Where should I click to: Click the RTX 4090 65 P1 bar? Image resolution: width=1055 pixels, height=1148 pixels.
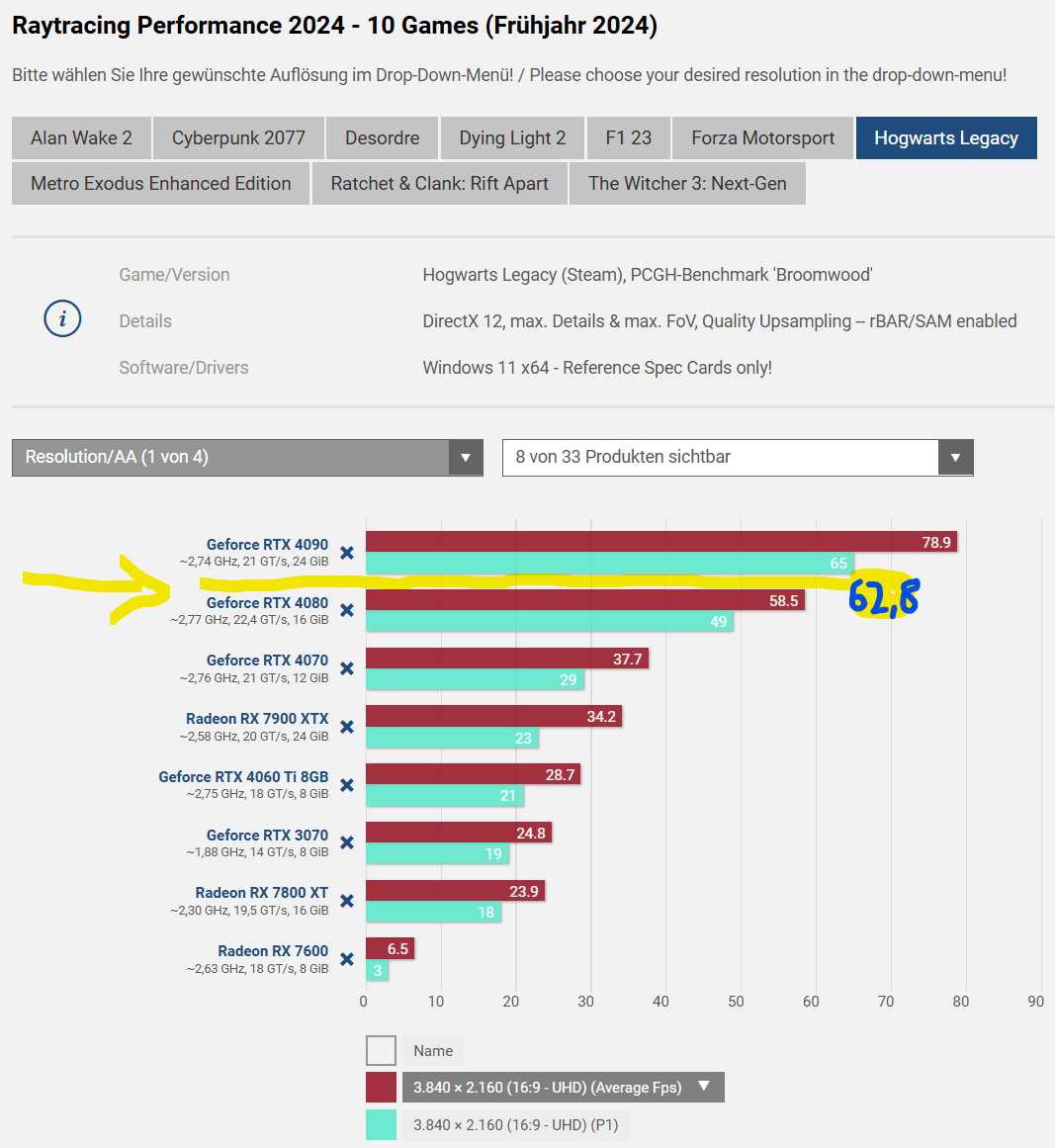coord(609,563)
